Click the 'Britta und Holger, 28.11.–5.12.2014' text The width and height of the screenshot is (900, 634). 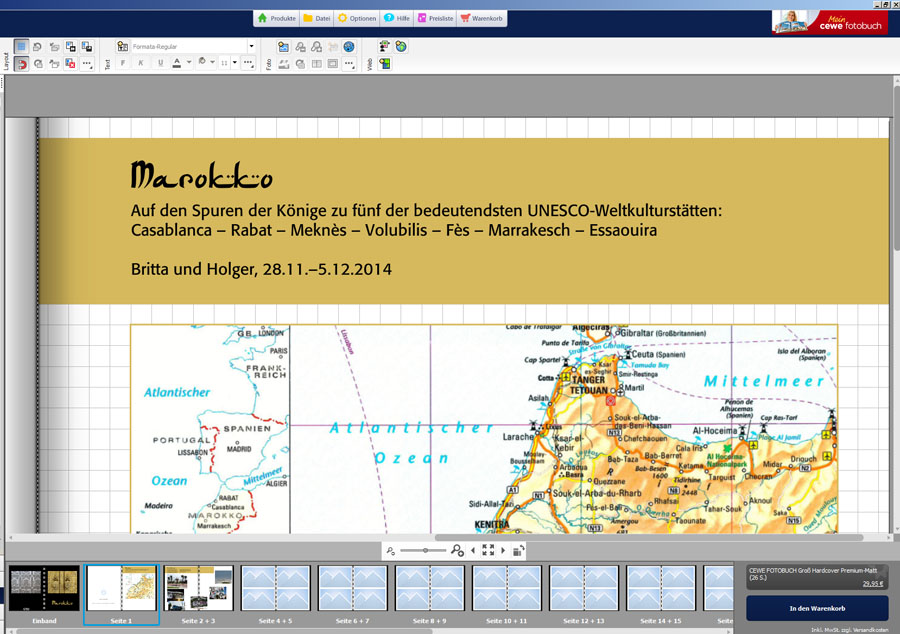tap(261, 269)
